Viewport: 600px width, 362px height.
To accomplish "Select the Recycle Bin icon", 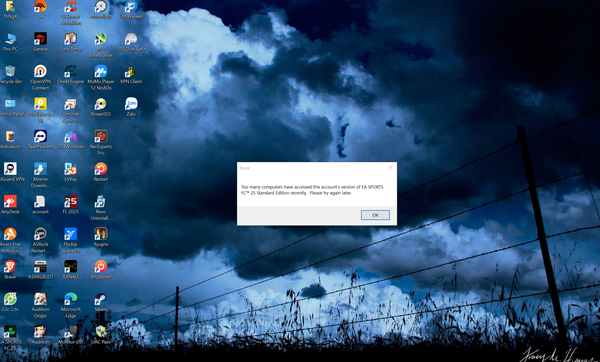I will pyautogui.click(x=10, y=74).
